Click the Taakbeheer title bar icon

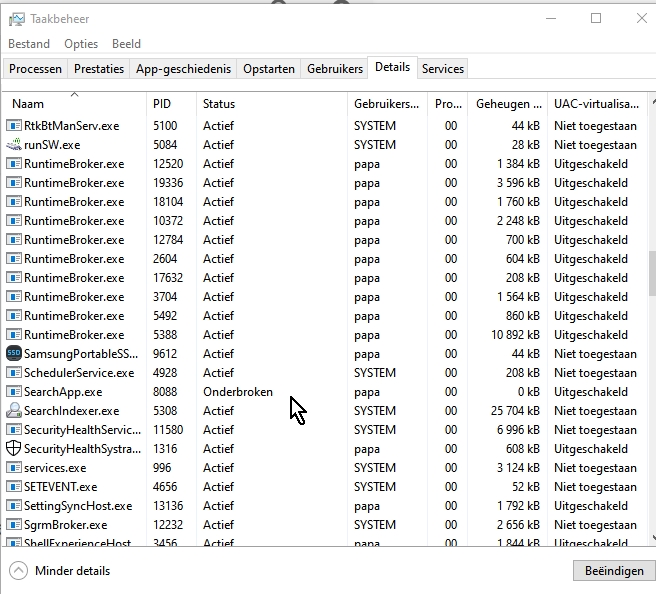tap(16, 18)
